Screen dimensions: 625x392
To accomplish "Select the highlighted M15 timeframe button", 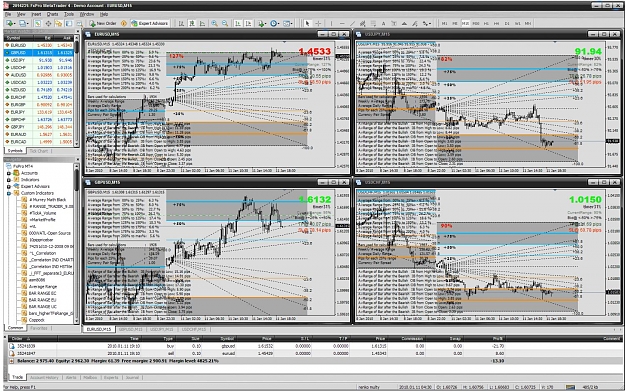I will click(x=465, y=24).
